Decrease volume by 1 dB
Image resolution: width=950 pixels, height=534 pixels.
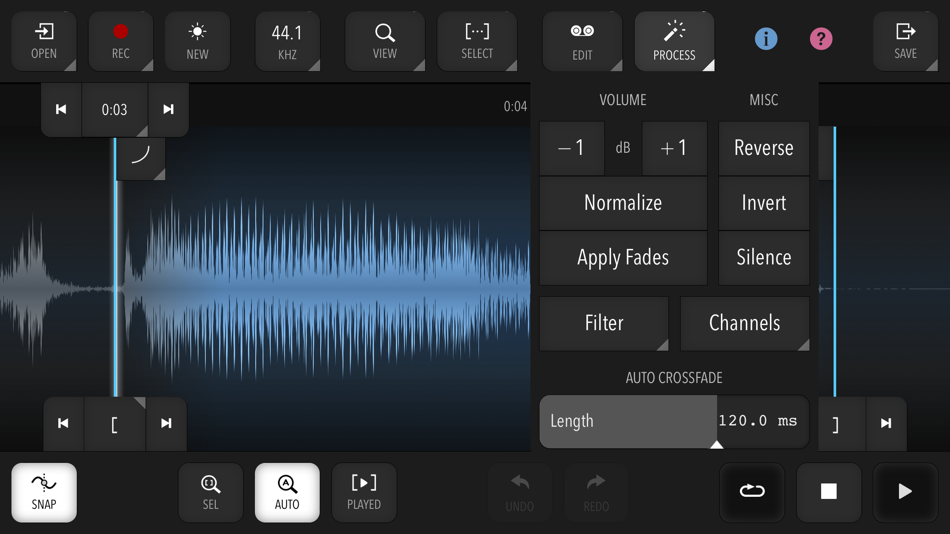pyautogui.click(x=571, y=148)
